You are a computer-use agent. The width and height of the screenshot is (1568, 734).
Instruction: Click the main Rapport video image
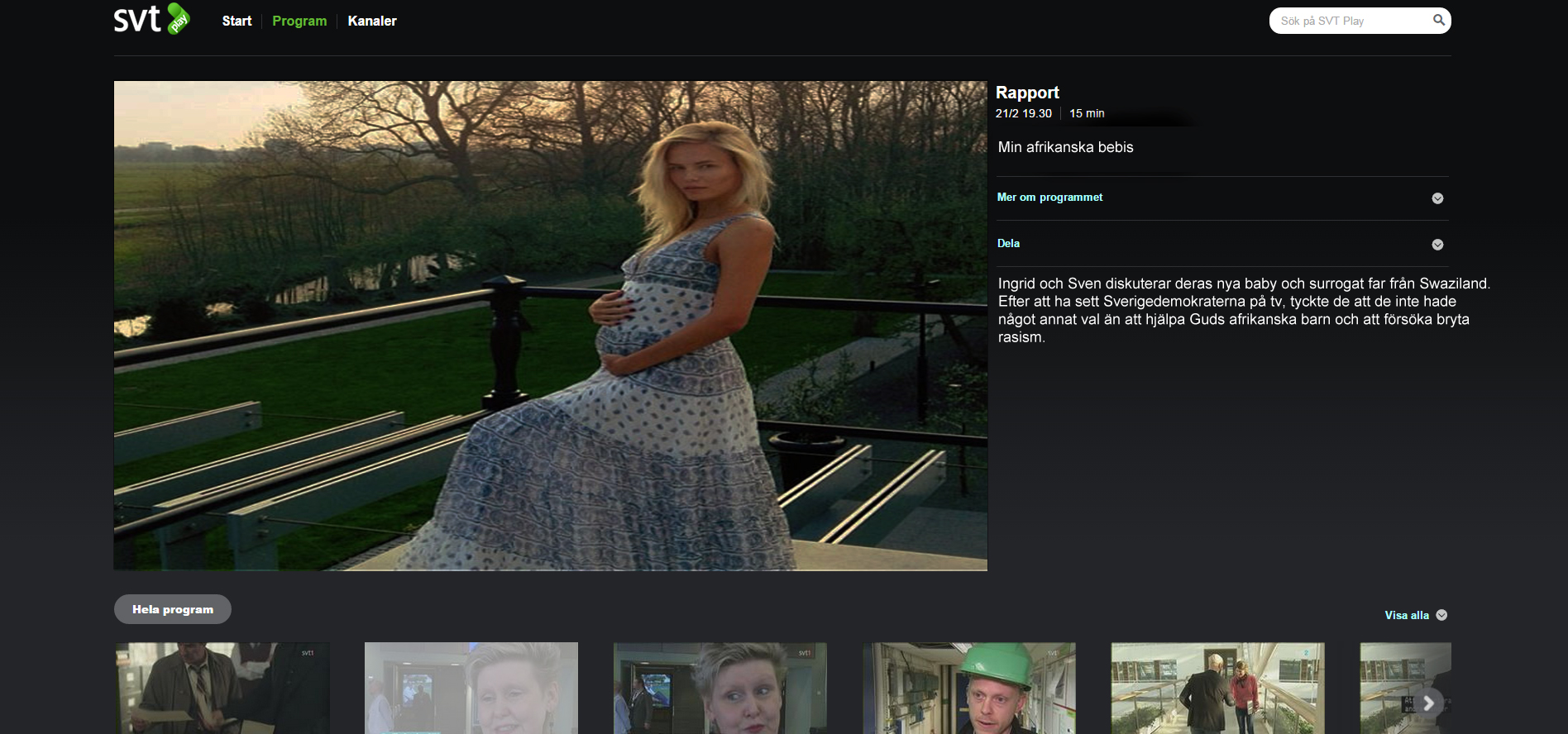(550, 326)
